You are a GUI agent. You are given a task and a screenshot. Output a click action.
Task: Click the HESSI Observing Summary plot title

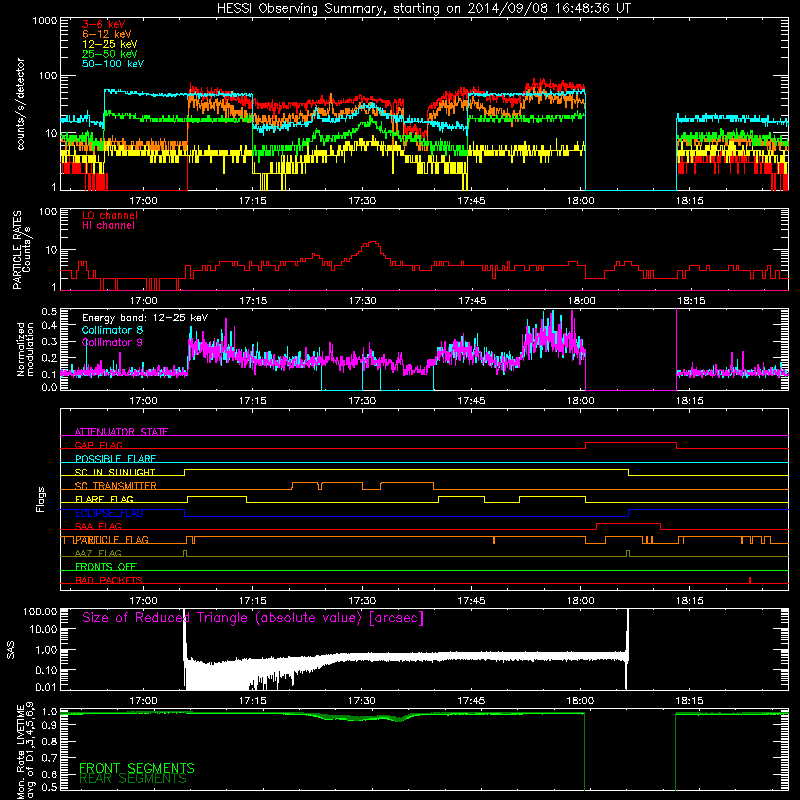click(424, 9)
